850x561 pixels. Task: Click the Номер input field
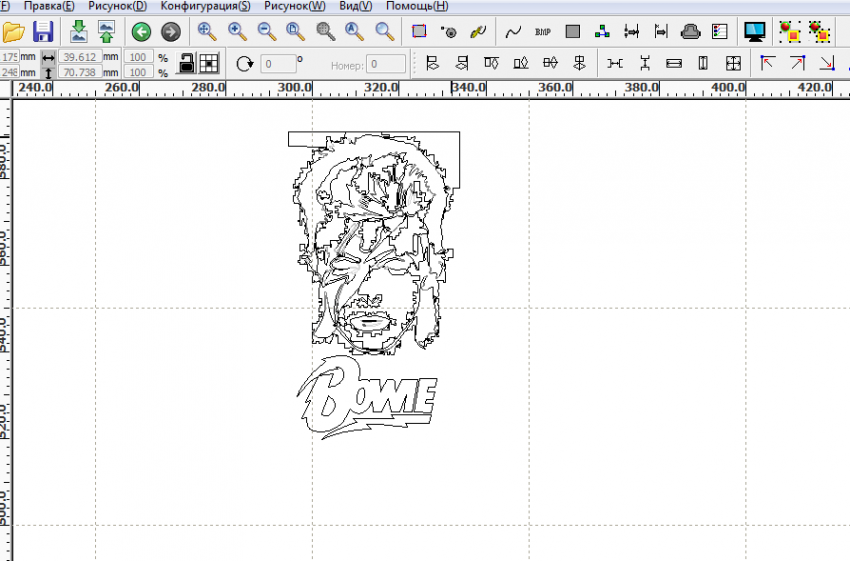[385, 64]
